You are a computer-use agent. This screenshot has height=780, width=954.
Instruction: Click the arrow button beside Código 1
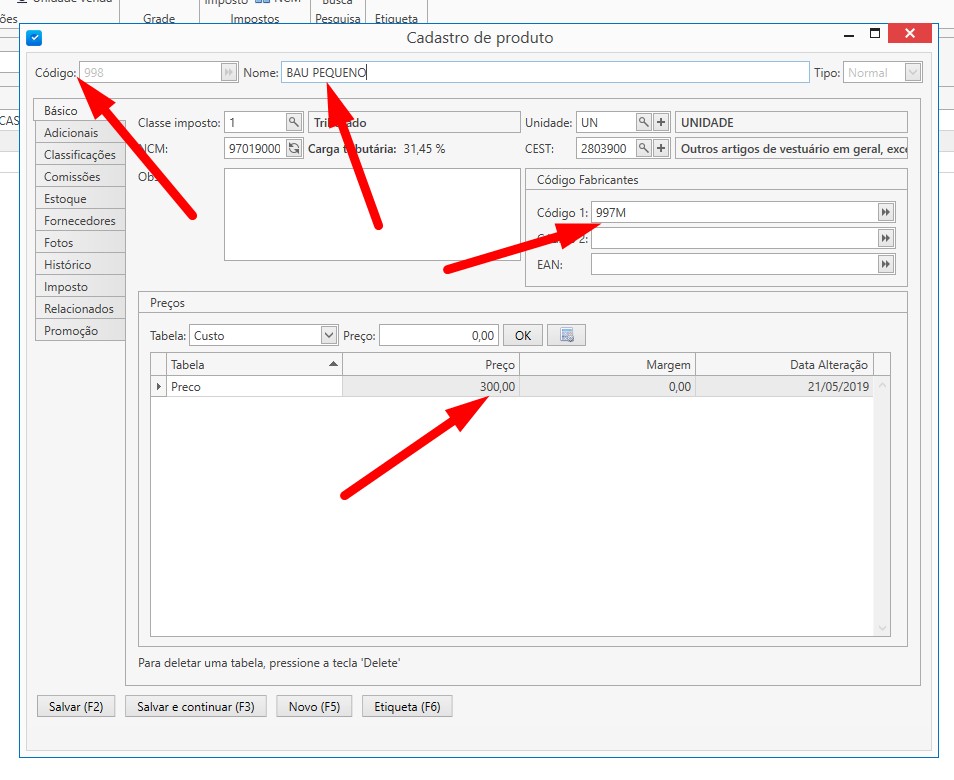point(886,212)
